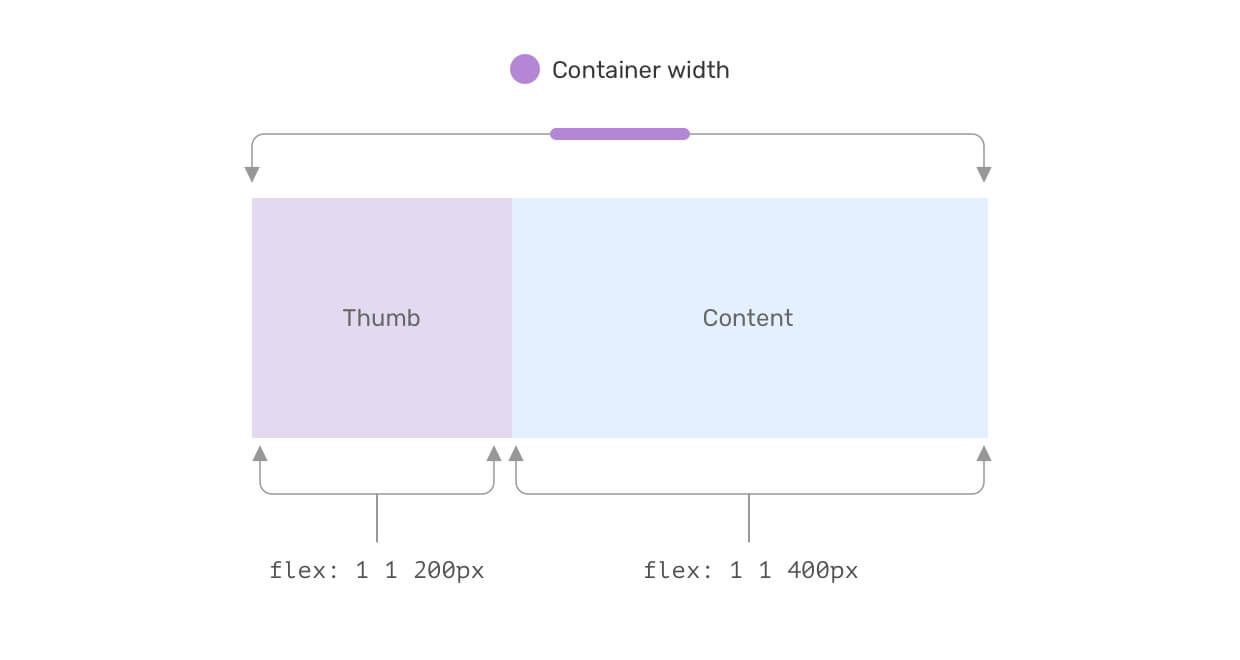This screenshot has width=1240, height=660.
Task: Click the top-left downward arrowhead above Thumb
Action: [x=252, y=174]
